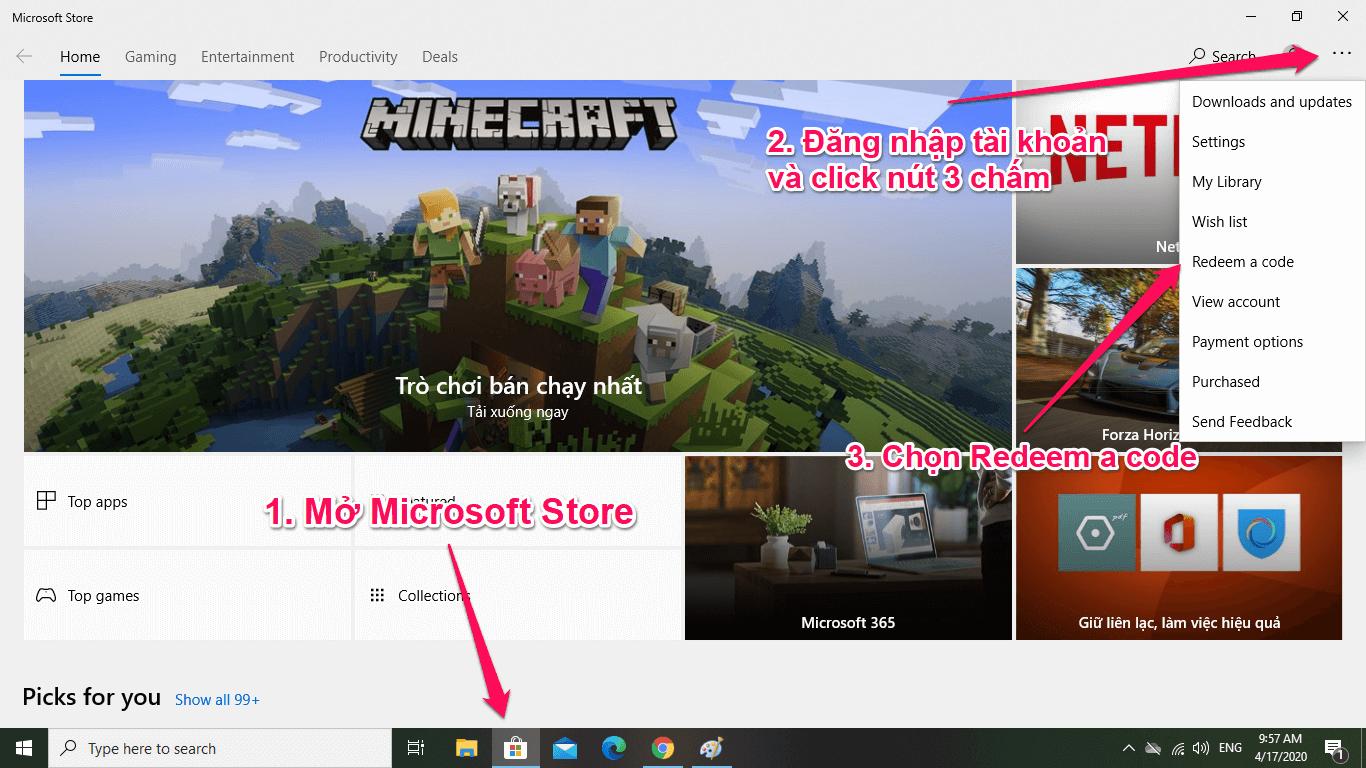This screenshot has height=768, width=1366.
Task: Open Mail from the taskbar
Action: (x=564, y=748)
